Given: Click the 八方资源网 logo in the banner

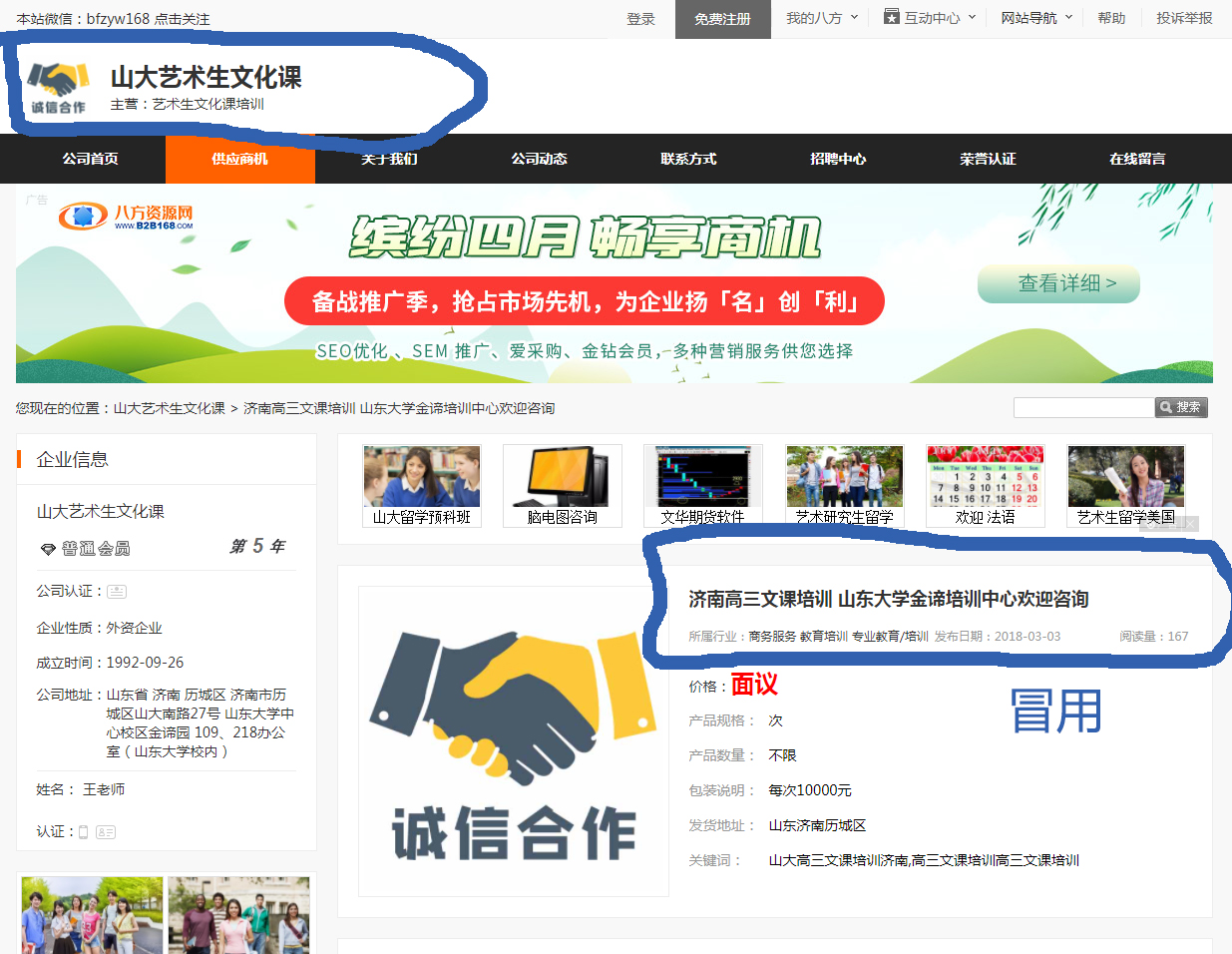Looking at the screenshot, I should (126, 217).
